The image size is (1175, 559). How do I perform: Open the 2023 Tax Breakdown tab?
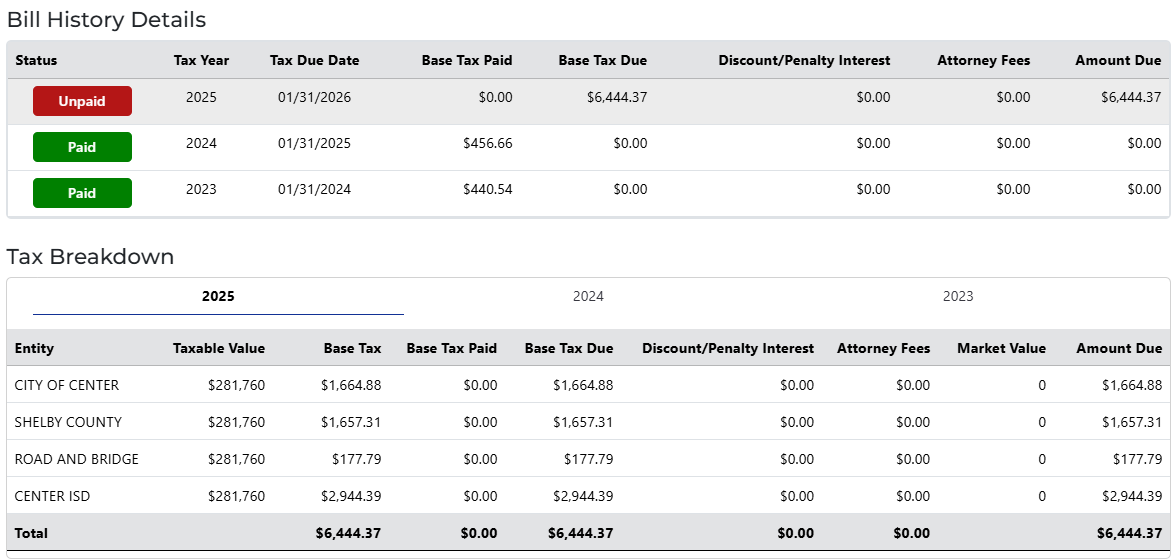click(x=958, y=296)
